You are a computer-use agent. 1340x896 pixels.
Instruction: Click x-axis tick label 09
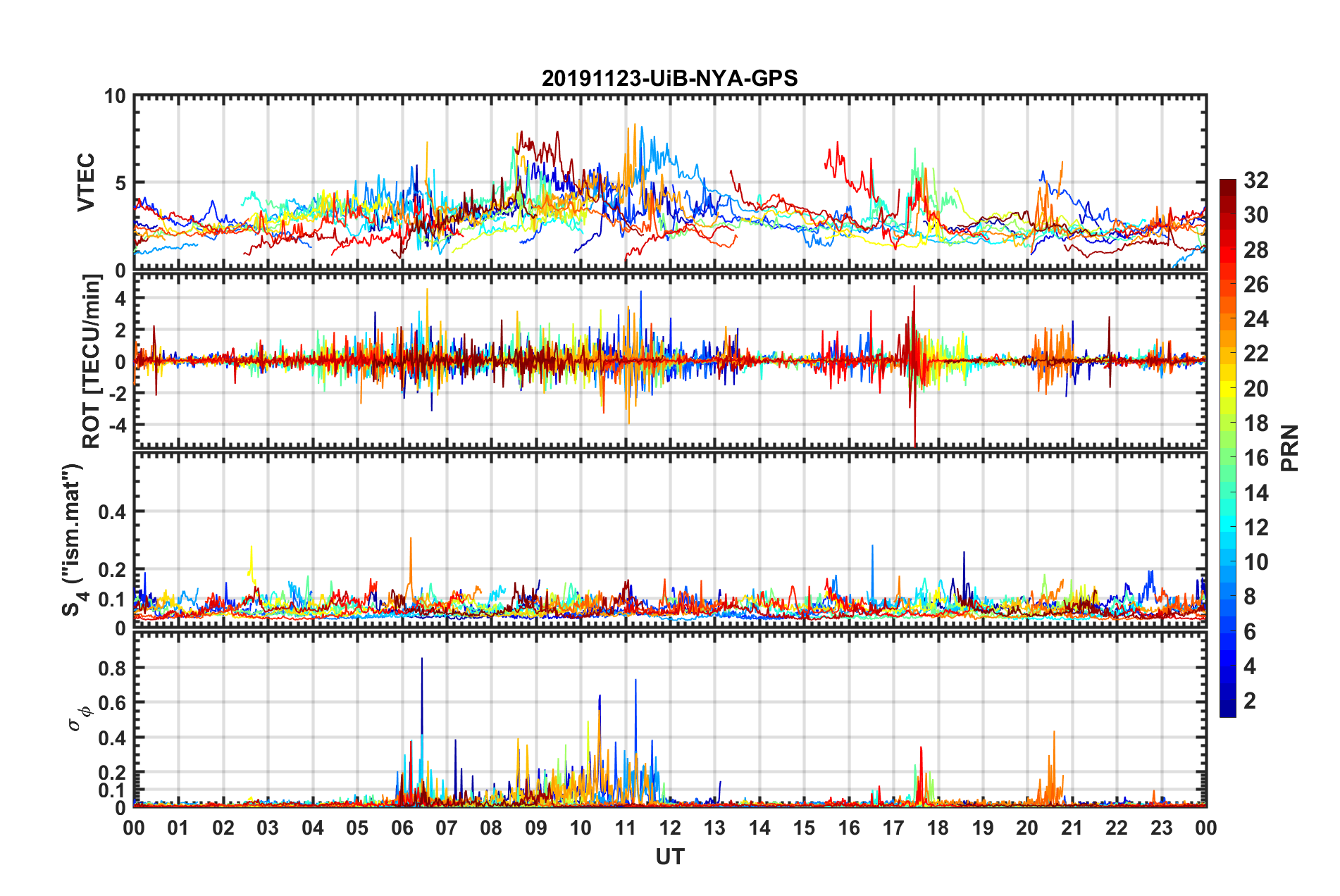pos(536,828)
